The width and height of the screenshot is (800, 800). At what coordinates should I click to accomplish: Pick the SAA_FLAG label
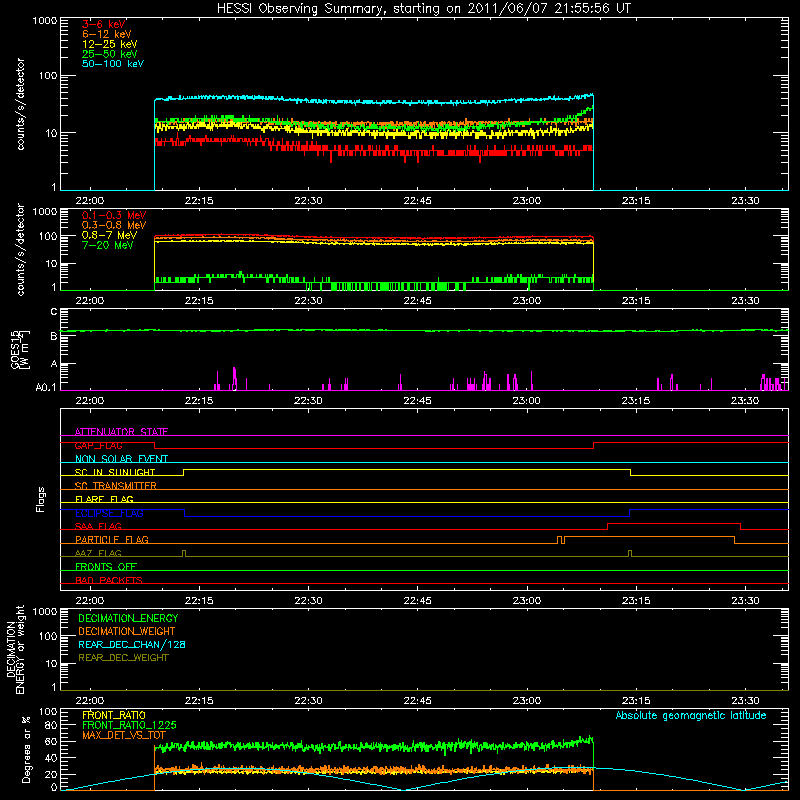pyautogui.click(x=98, y=526)
